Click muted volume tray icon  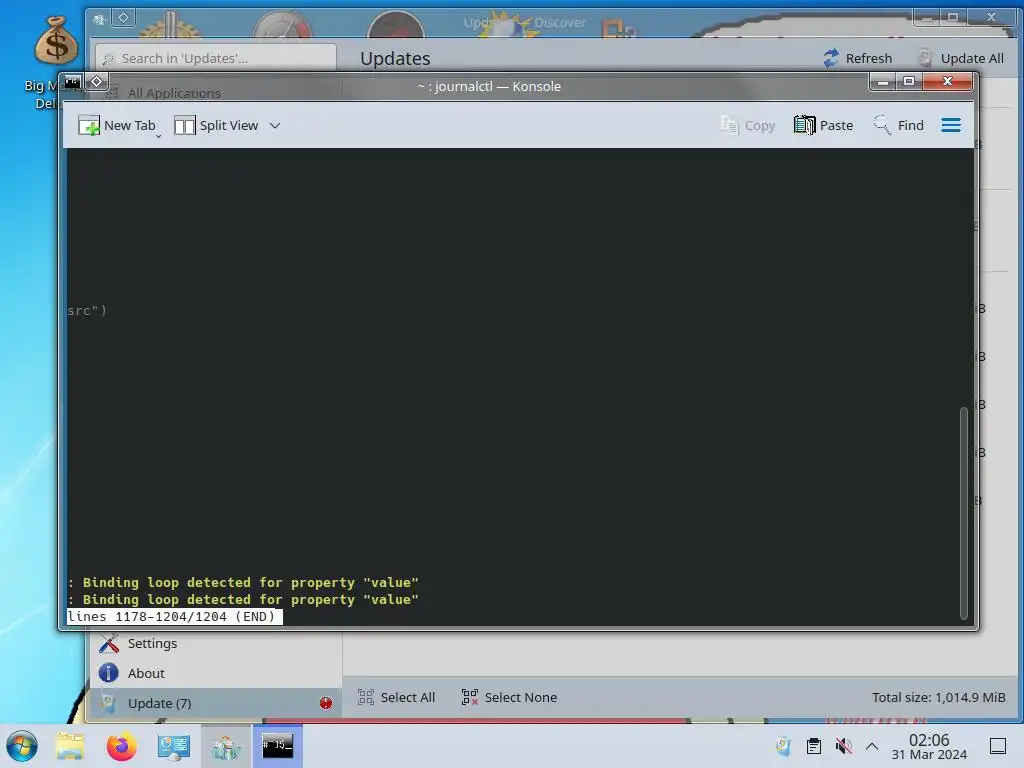point(843,746)
